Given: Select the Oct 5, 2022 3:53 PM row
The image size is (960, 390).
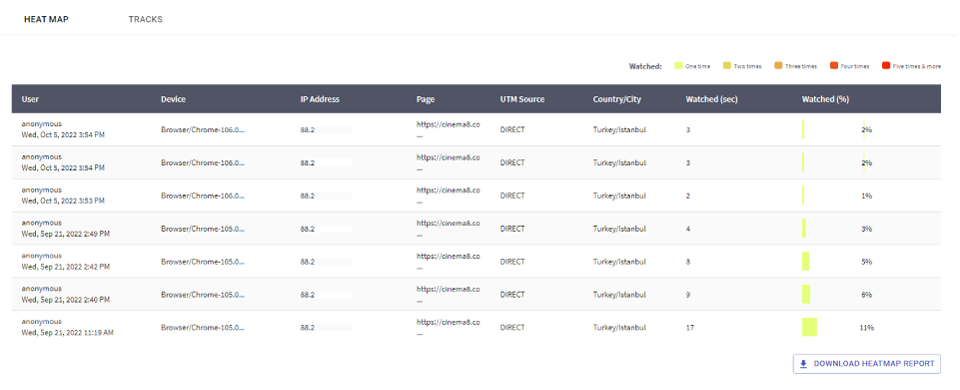Looking at the screenshot, I should pos(476,195).
